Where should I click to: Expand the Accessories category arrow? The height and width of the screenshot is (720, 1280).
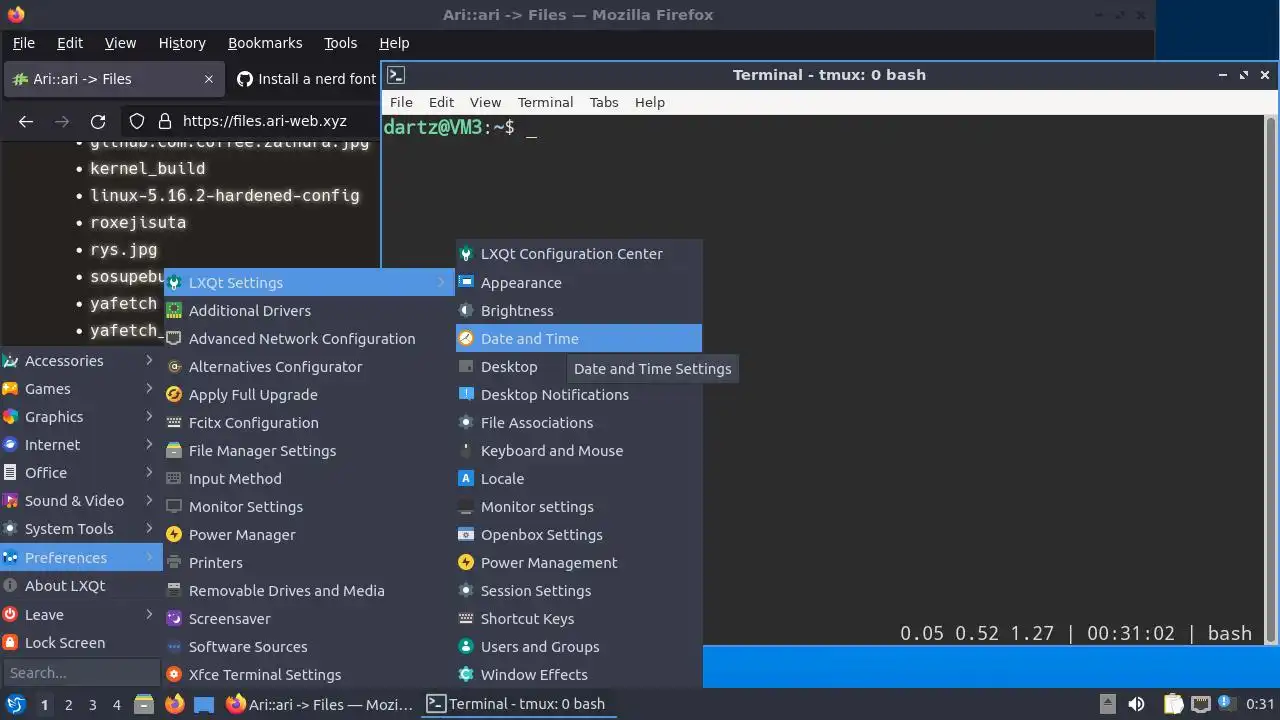click(149, 360)
